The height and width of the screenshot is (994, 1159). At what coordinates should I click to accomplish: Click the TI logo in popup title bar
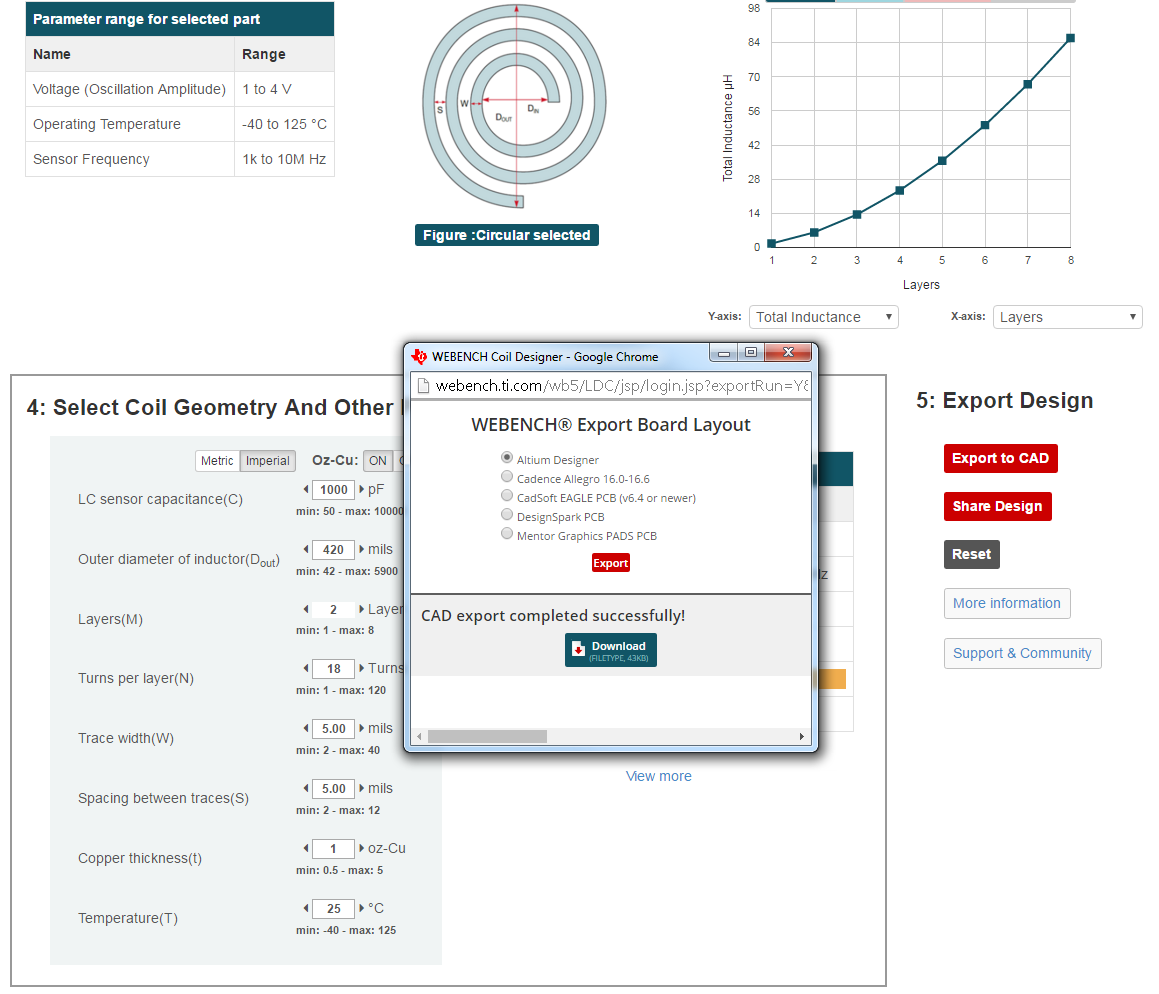tap(420, 357)
